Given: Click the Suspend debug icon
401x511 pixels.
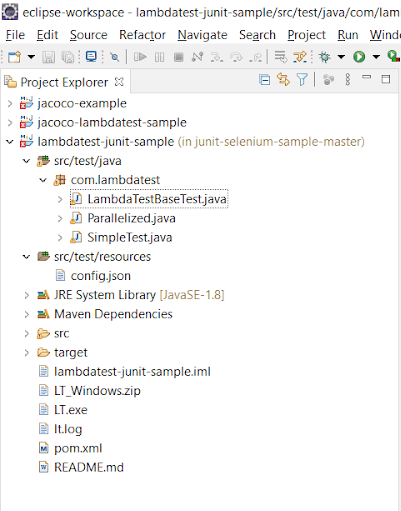Looking at the screenshot, I should coord(159,57).
